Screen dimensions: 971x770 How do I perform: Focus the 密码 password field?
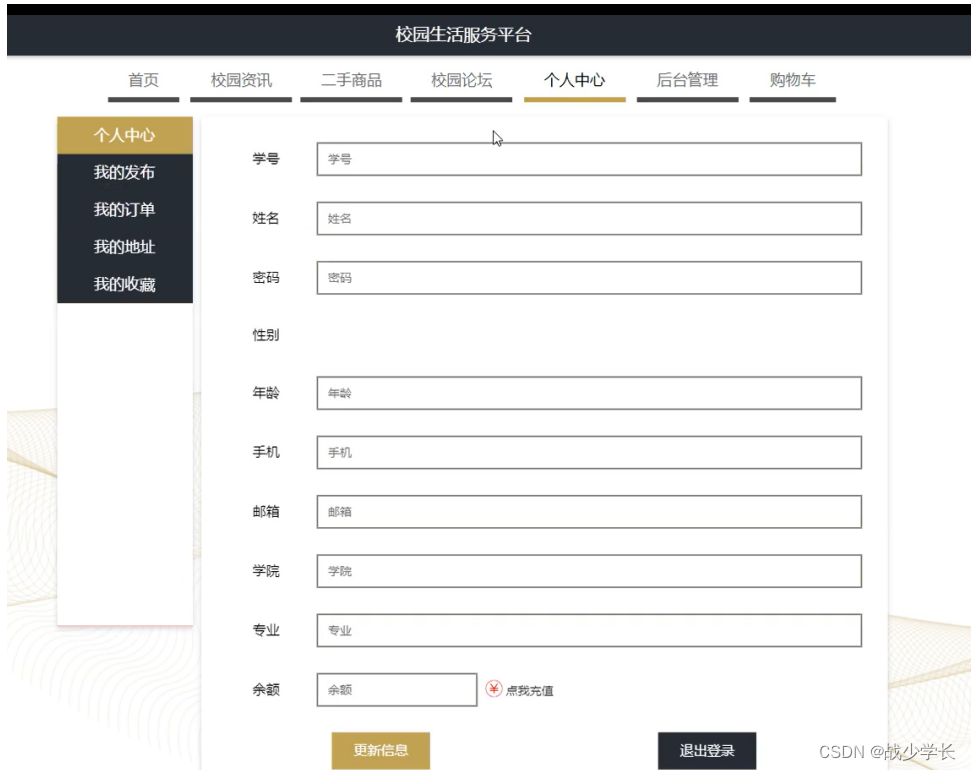coord(587,278)
